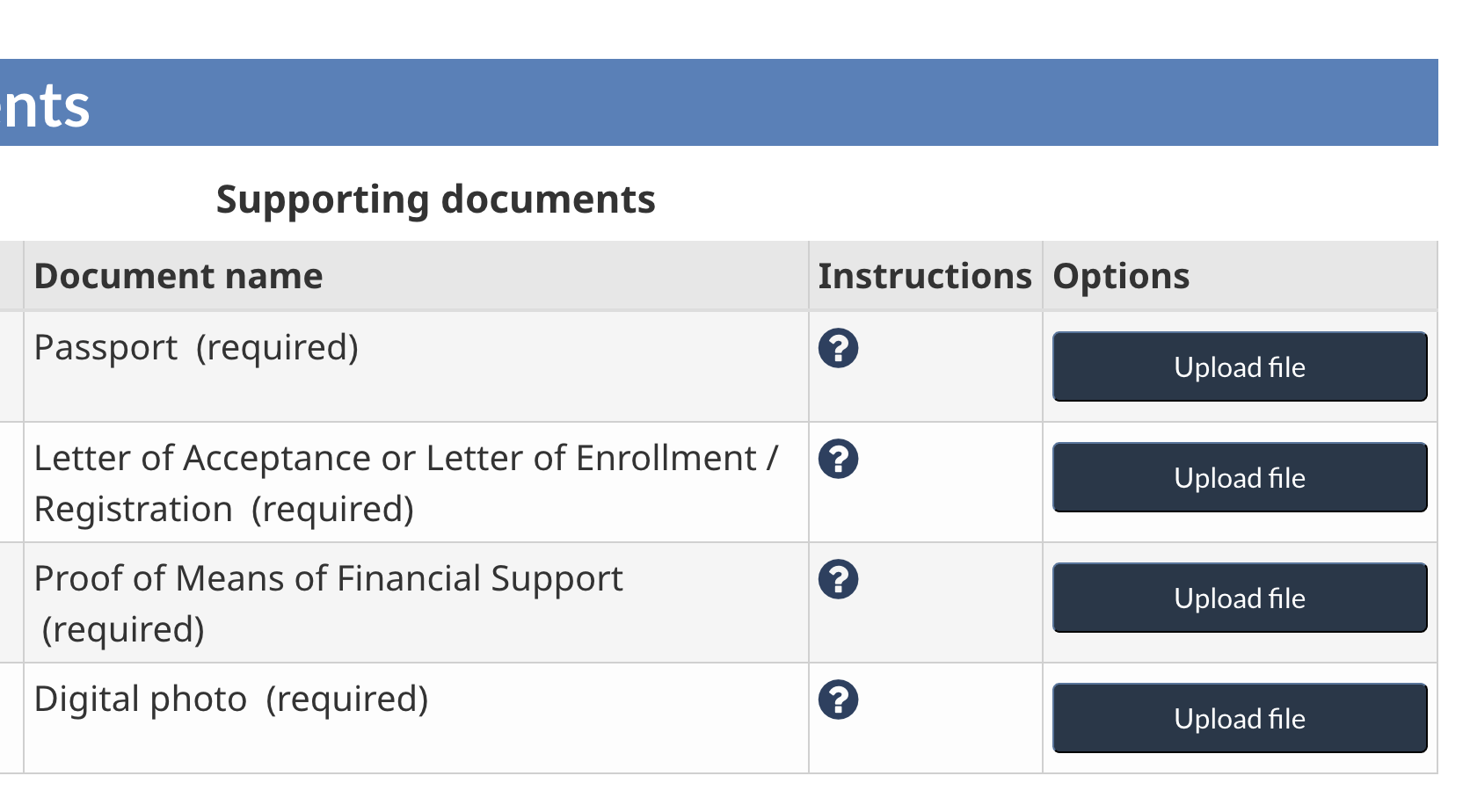Select the Instructions column header
This screenshot has width=1470, height=812.
(x=925, y=275)
